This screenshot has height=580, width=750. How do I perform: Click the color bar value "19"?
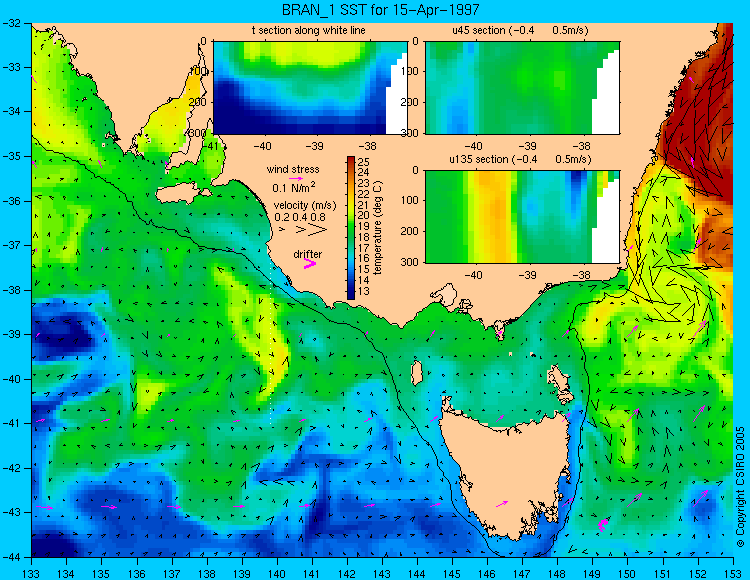(364, 227)
